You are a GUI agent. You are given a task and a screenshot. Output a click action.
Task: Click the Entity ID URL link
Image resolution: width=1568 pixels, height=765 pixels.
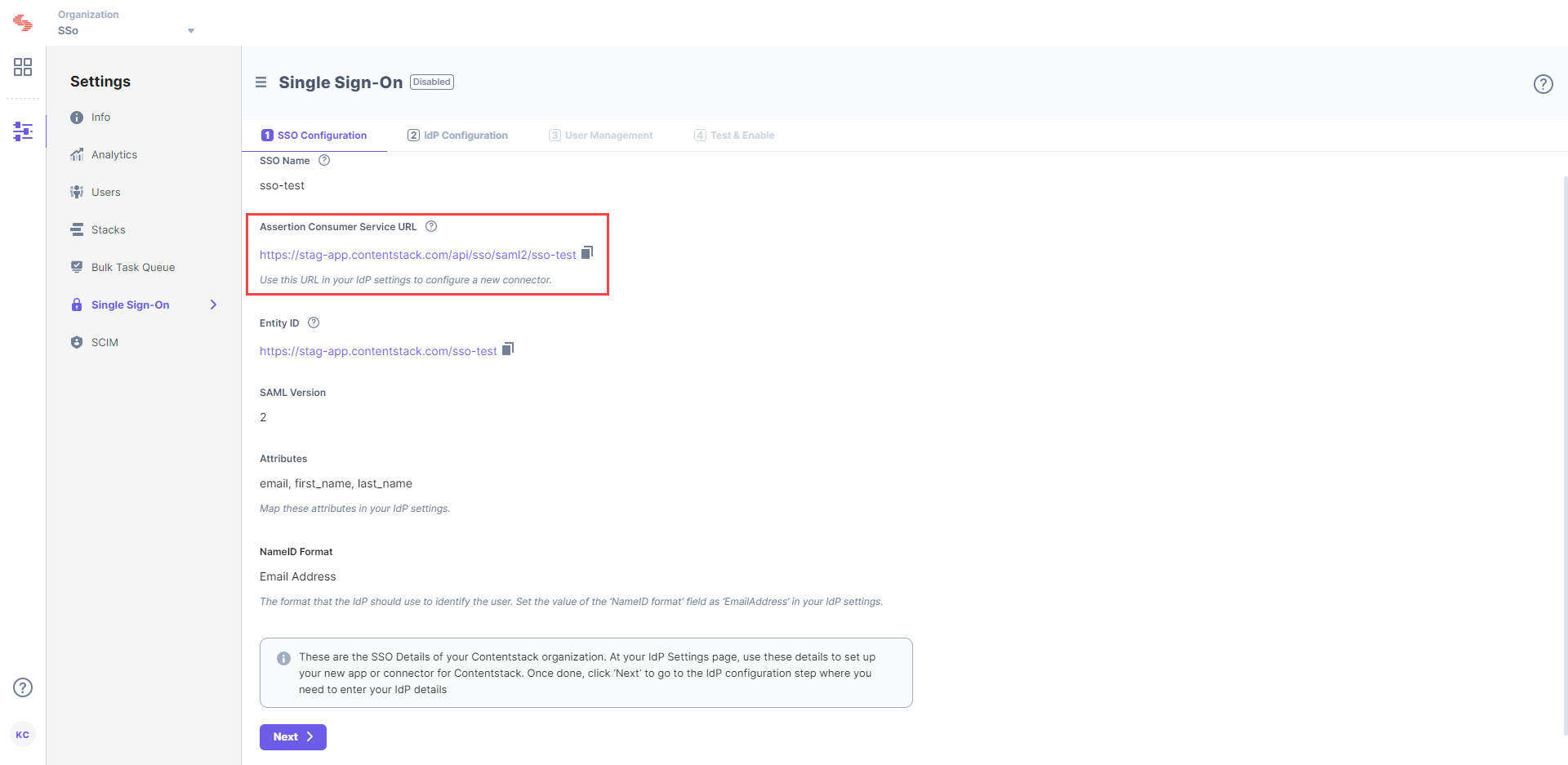[378, 351]
